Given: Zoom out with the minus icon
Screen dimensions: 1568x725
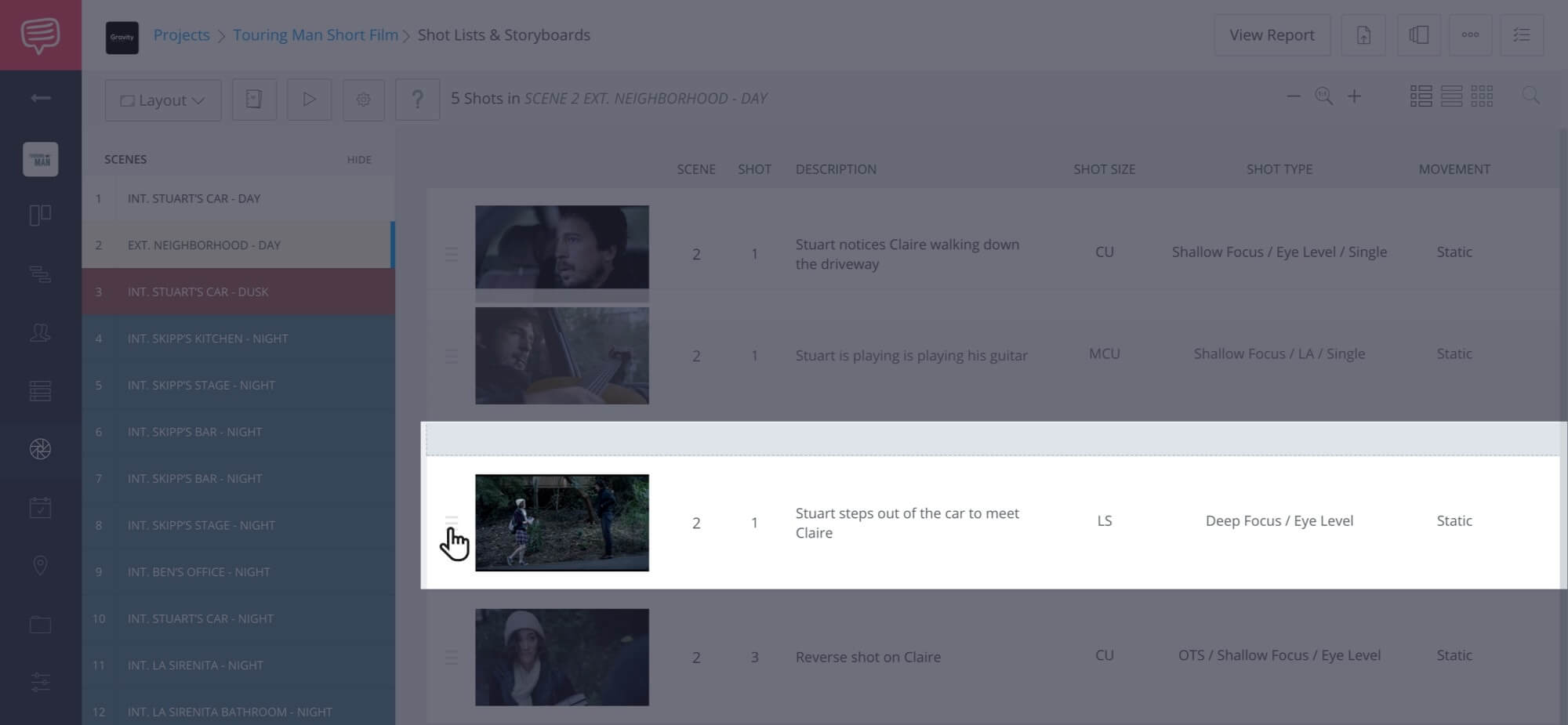Looking at the screenshot, I should pyautogui.click(x=1294, y=96).
